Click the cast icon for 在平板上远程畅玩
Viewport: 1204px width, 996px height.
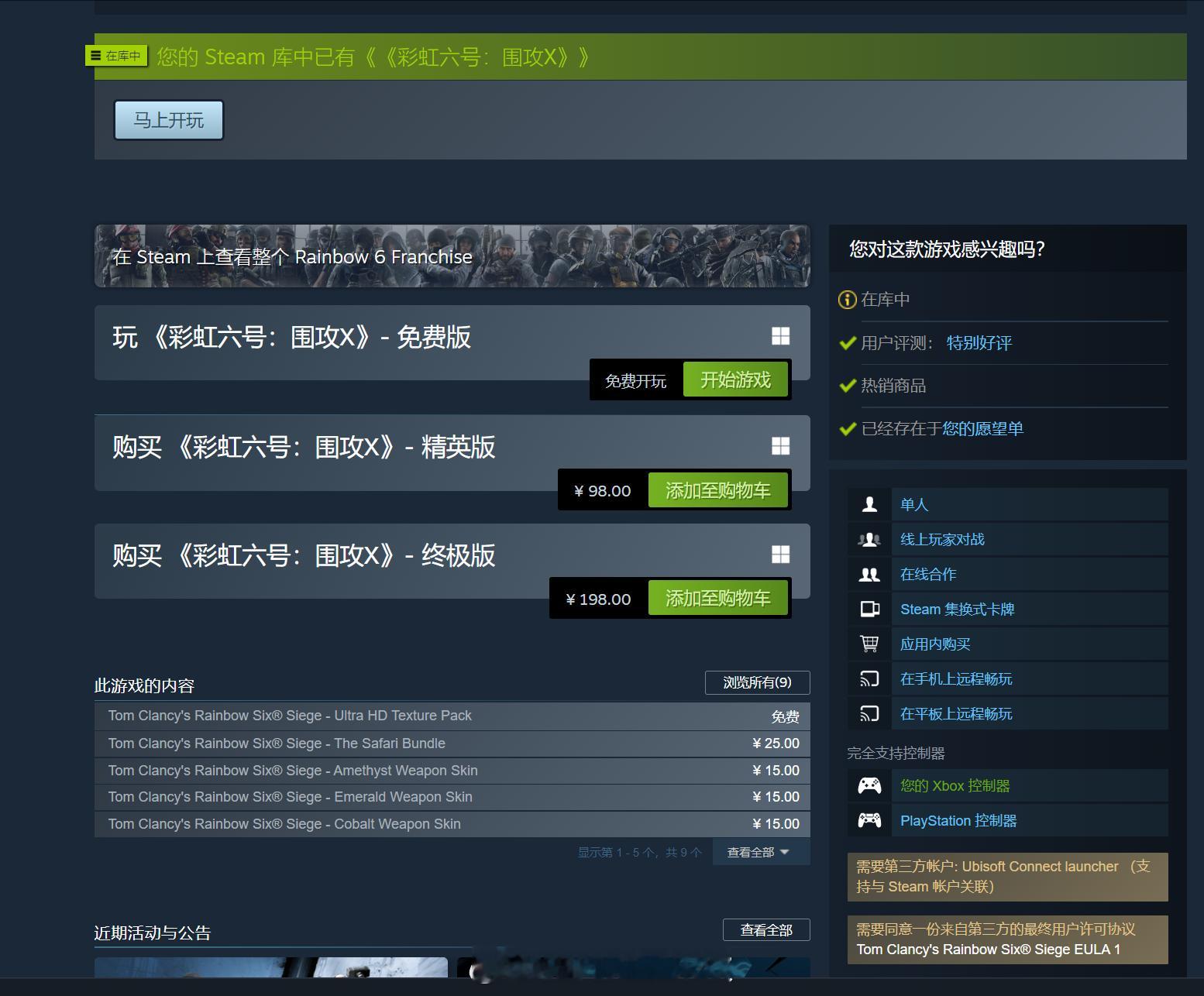point(869,713)
